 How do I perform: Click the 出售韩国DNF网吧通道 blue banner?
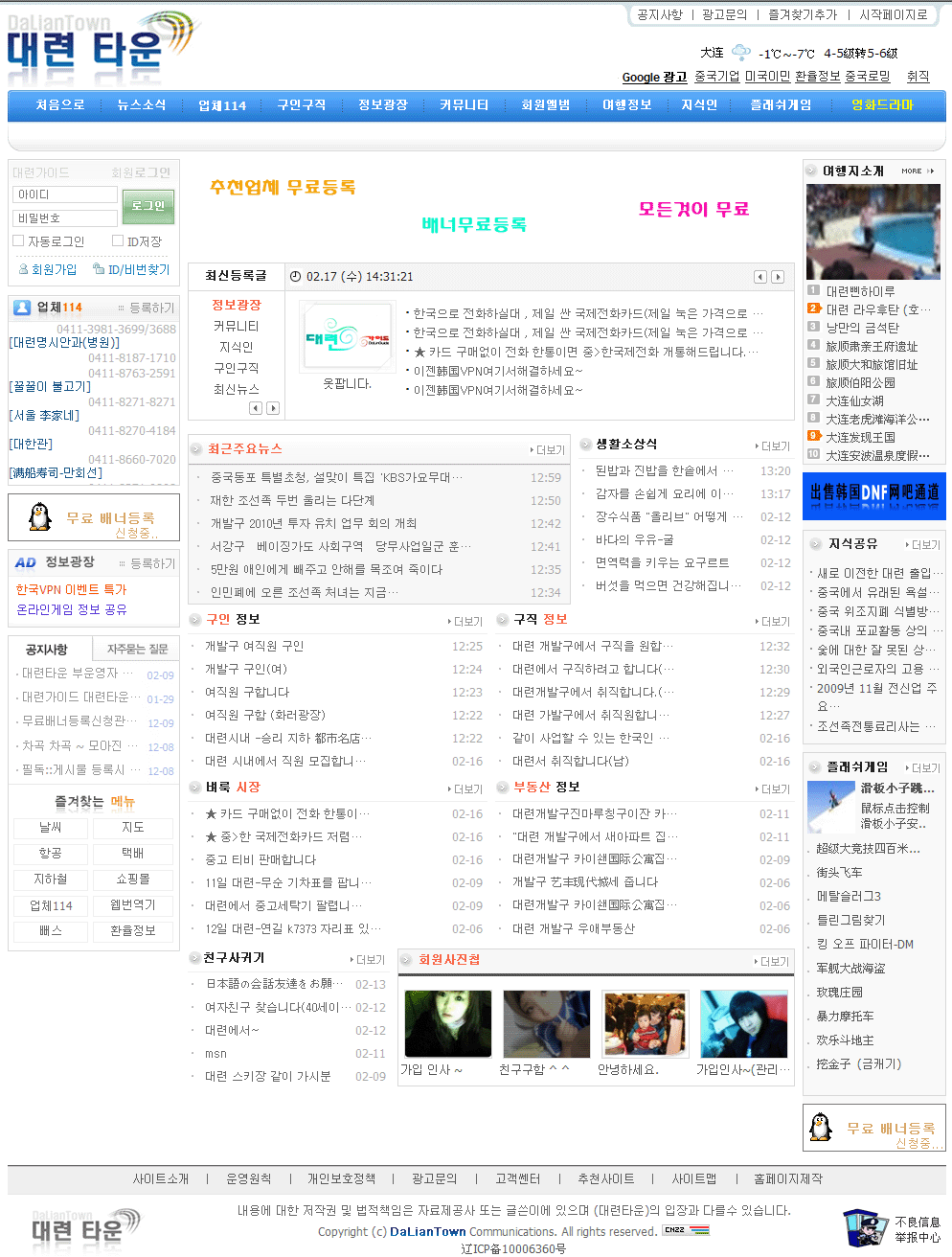coord(874,495)
